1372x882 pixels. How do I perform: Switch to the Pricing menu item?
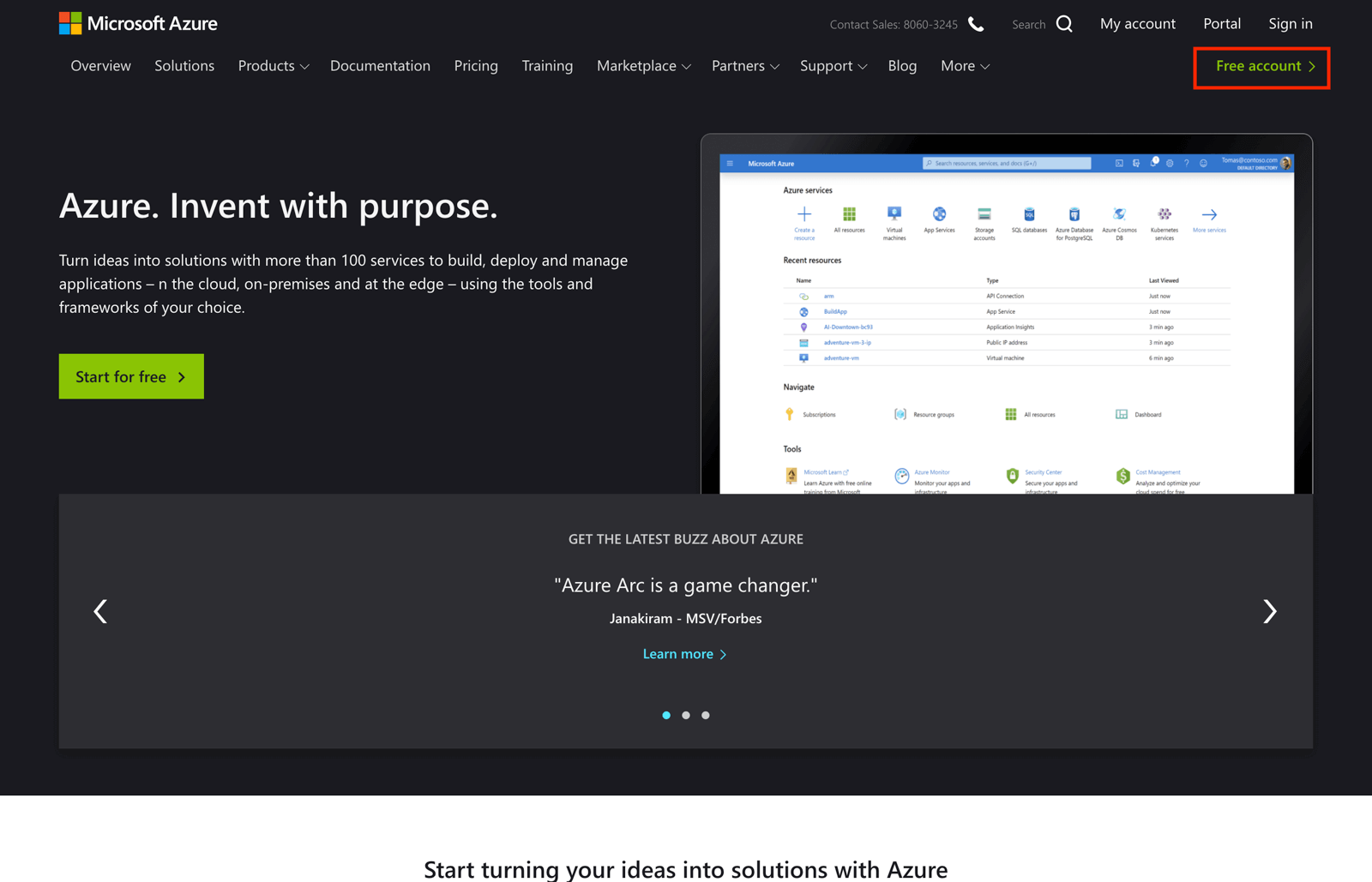coord(476,66)
